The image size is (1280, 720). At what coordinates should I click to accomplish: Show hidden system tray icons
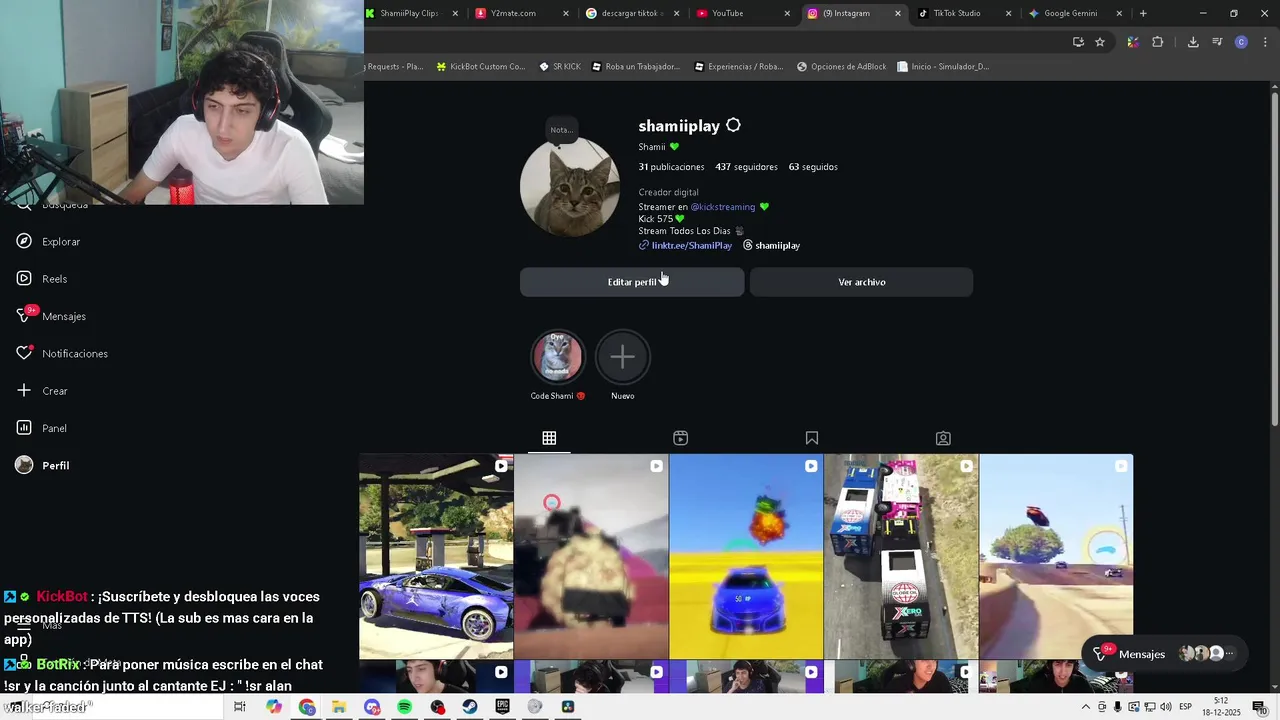[1086, 707]
